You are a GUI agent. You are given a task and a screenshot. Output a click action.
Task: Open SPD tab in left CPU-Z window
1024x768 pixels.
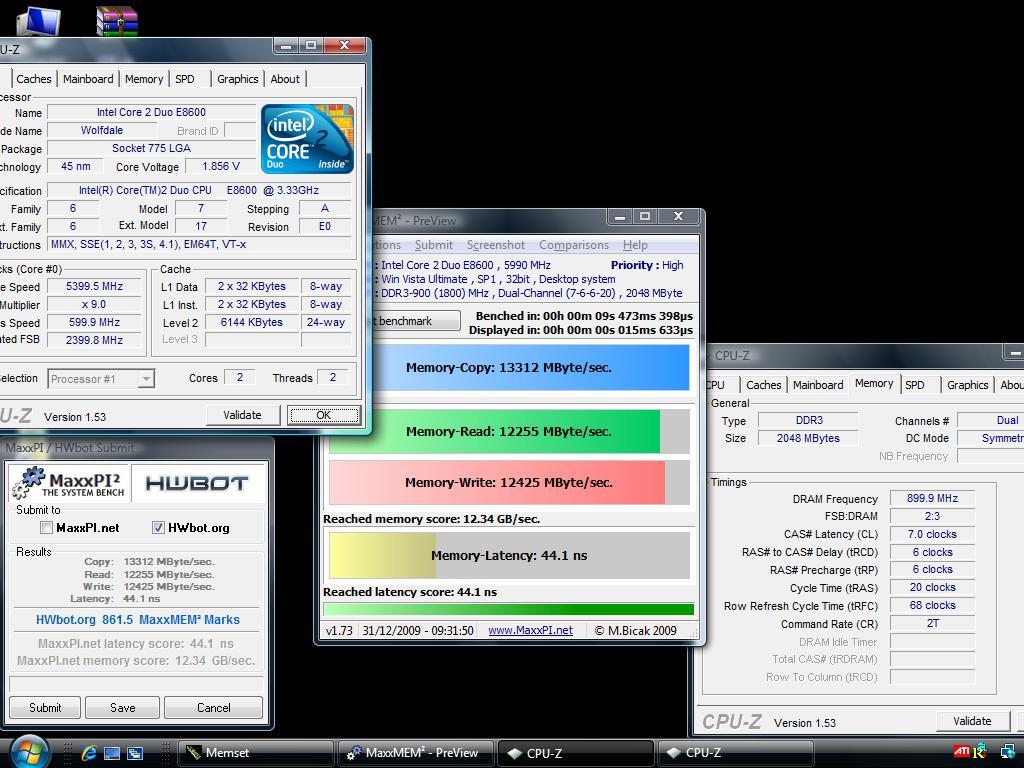point(185,79)
